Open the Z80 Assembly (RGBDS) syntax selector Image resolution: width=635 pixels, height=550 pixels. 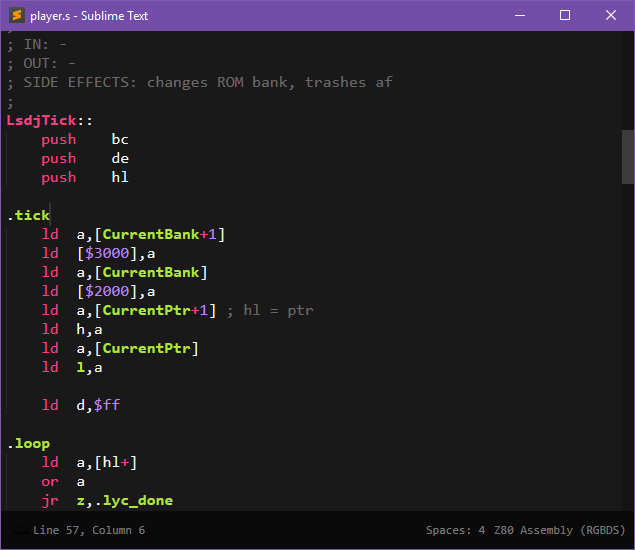click(x=559, y=530)
